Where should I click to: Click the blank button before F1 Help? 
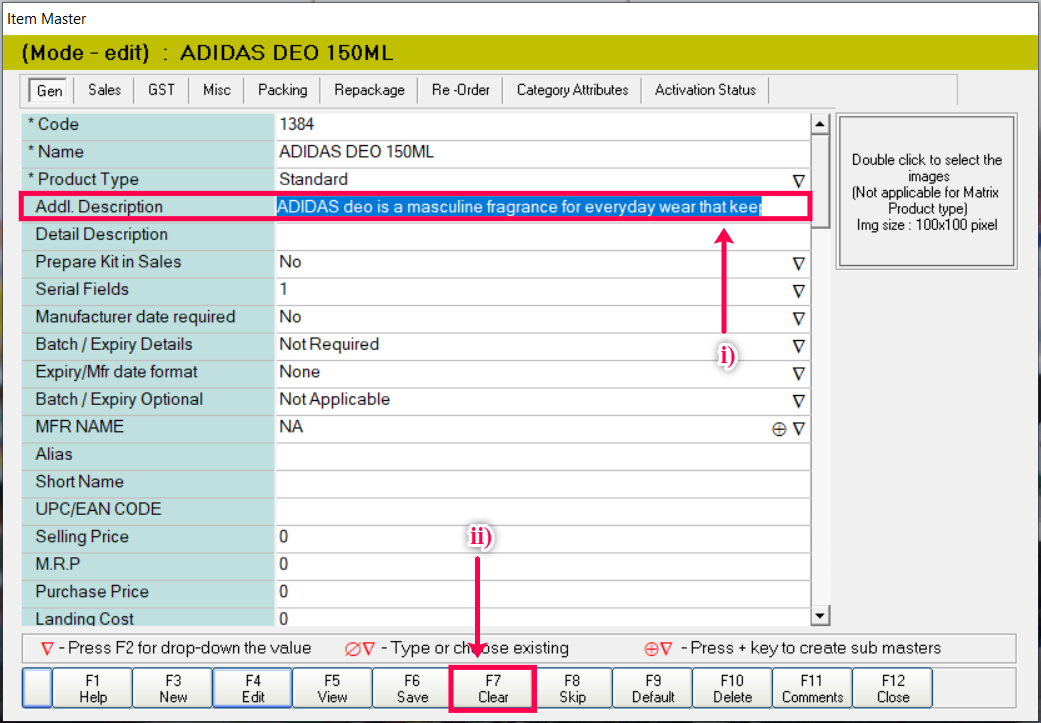point(37,688)
